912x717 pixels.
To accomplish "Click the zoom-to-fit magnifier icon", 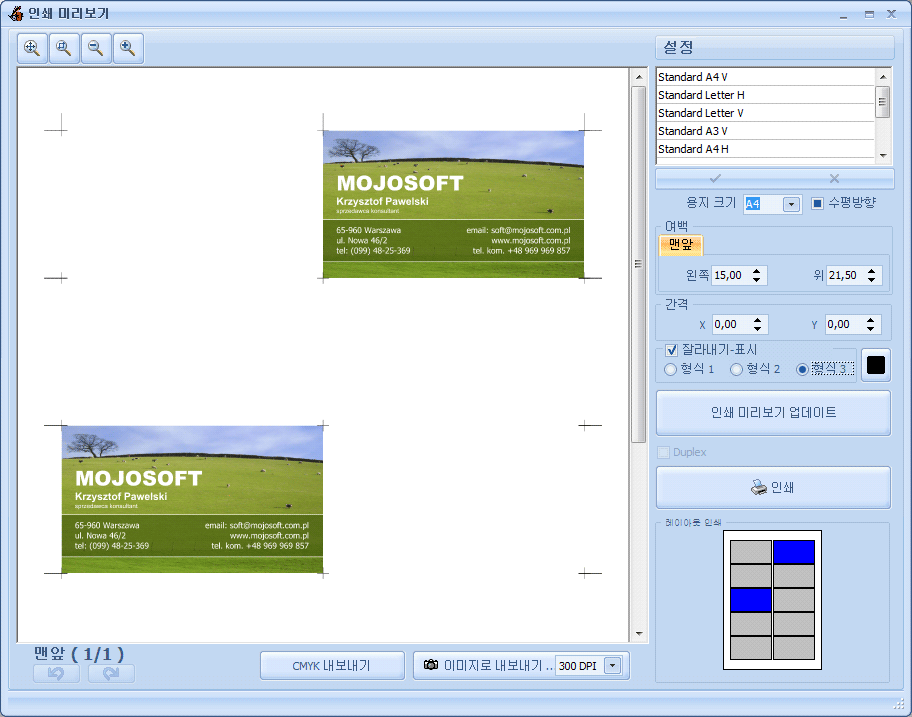I will (32, 48).
